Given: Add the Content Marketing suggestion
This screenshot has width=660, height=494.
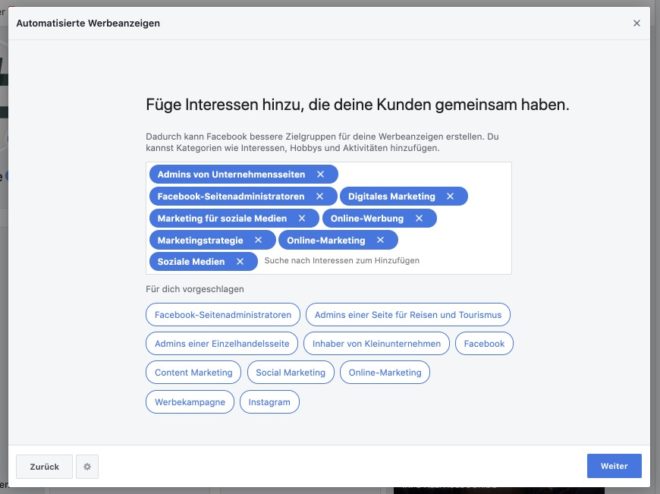Looking at the screenshot, I should 193,372.
